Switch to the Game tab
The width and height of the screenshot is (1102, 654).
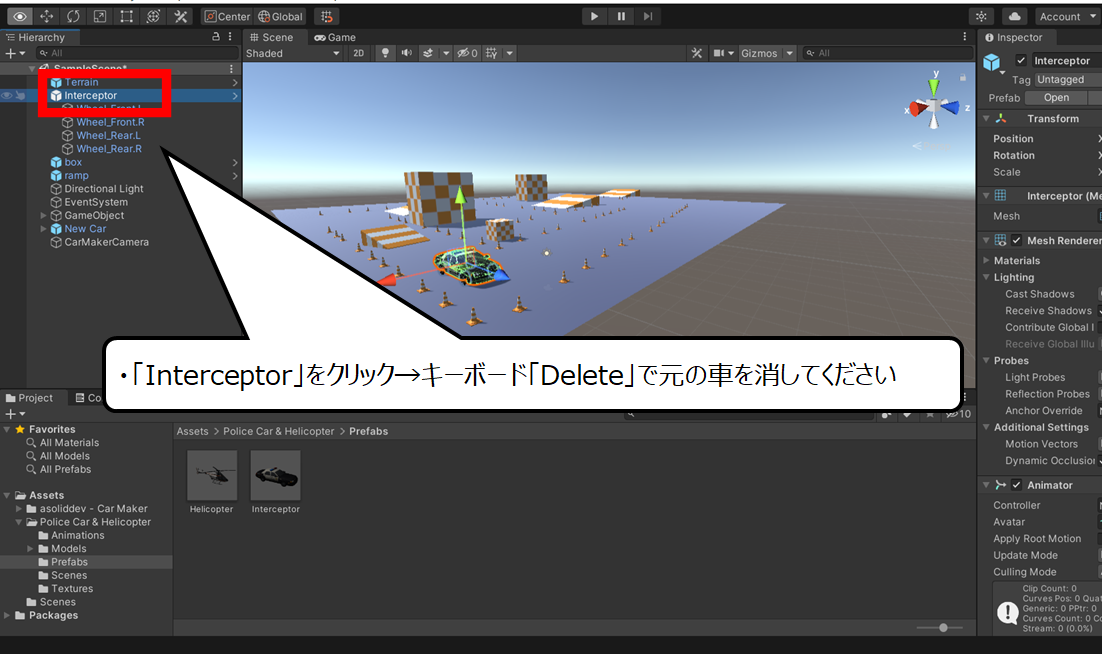pos(335,37)
